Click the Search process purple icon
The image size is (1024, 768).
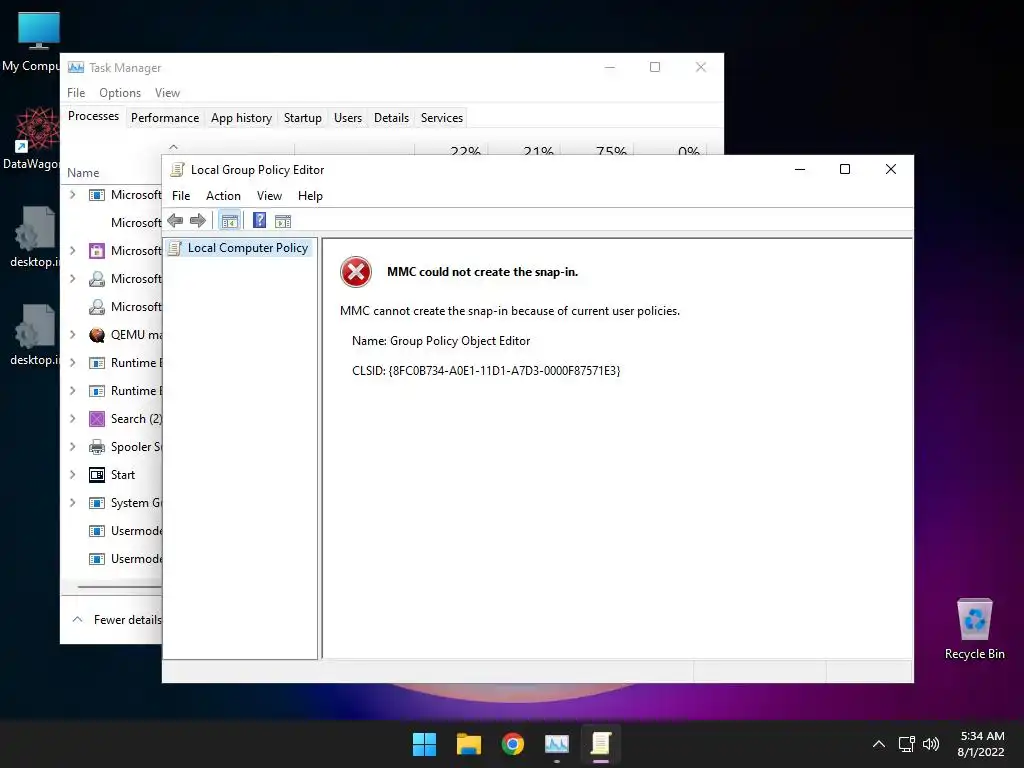click(97, 419)
